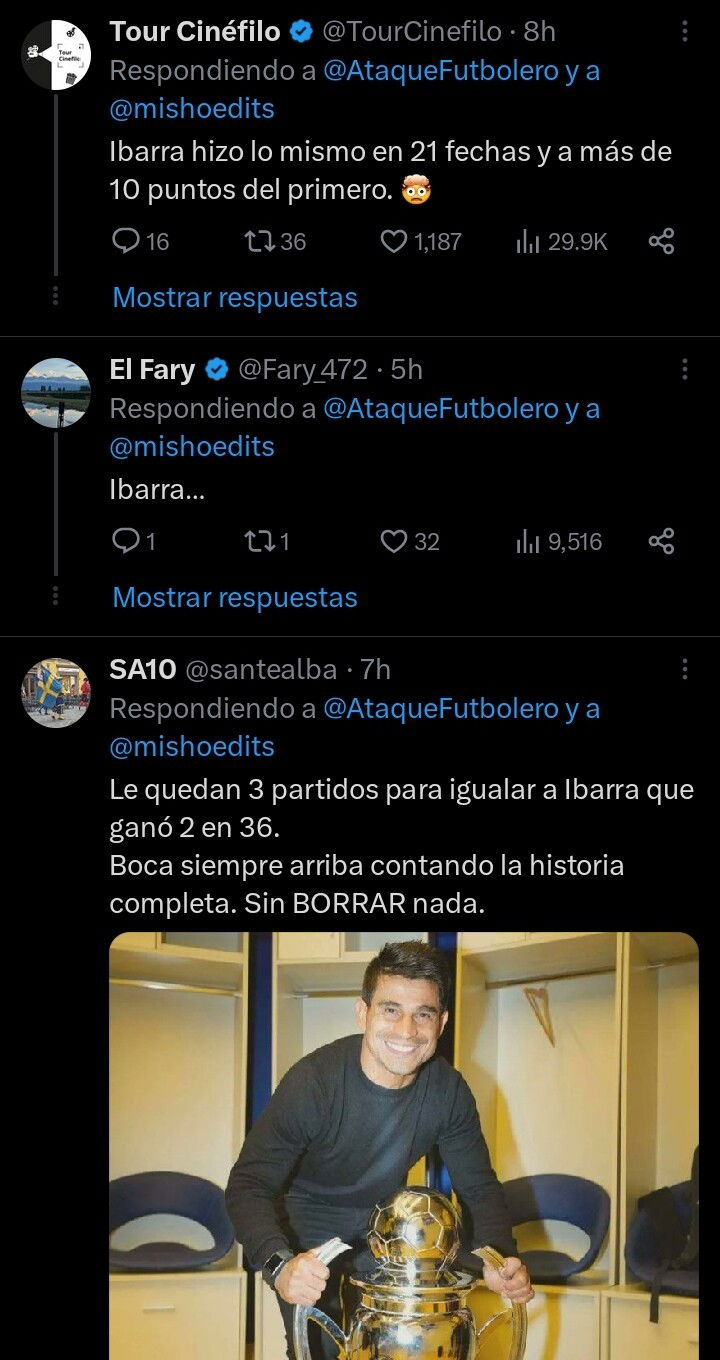Show replies under Tour Cinéfilo's tweet
720x1360 pixels.
pyautogui.click(x=235, y=297)
